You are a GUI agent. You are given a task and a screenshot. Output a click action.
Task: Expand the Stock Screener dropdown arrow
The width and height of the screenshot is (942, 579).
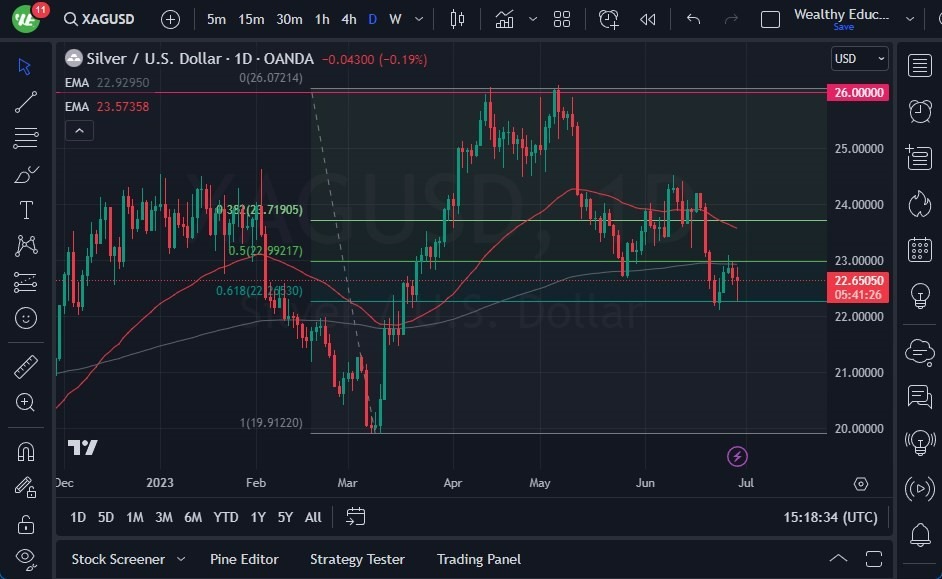tap(181, 559)
